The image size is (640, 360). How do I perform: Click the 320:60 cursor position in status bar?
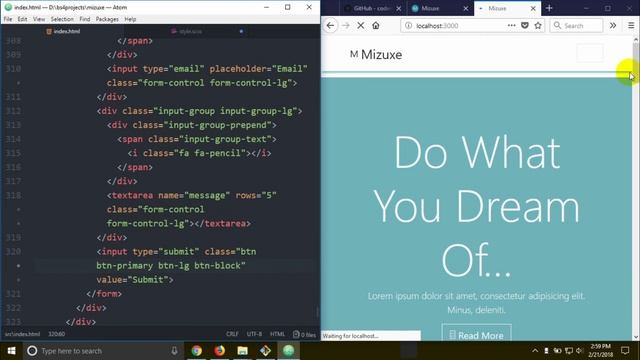[x=57, y=334]
